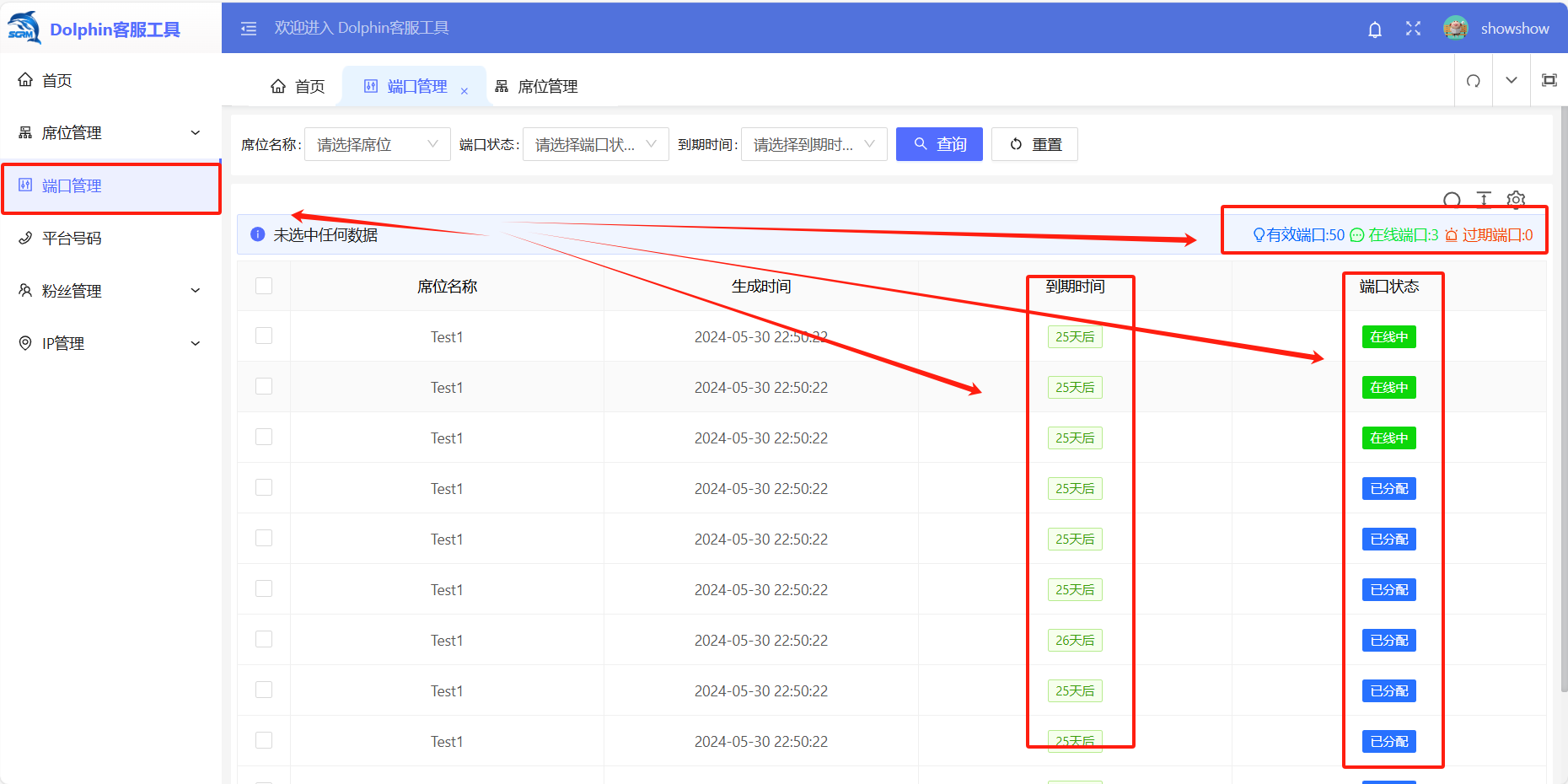Collapse sidebar using the menu fold icon

pyautogui.click(x=249, y=29)
